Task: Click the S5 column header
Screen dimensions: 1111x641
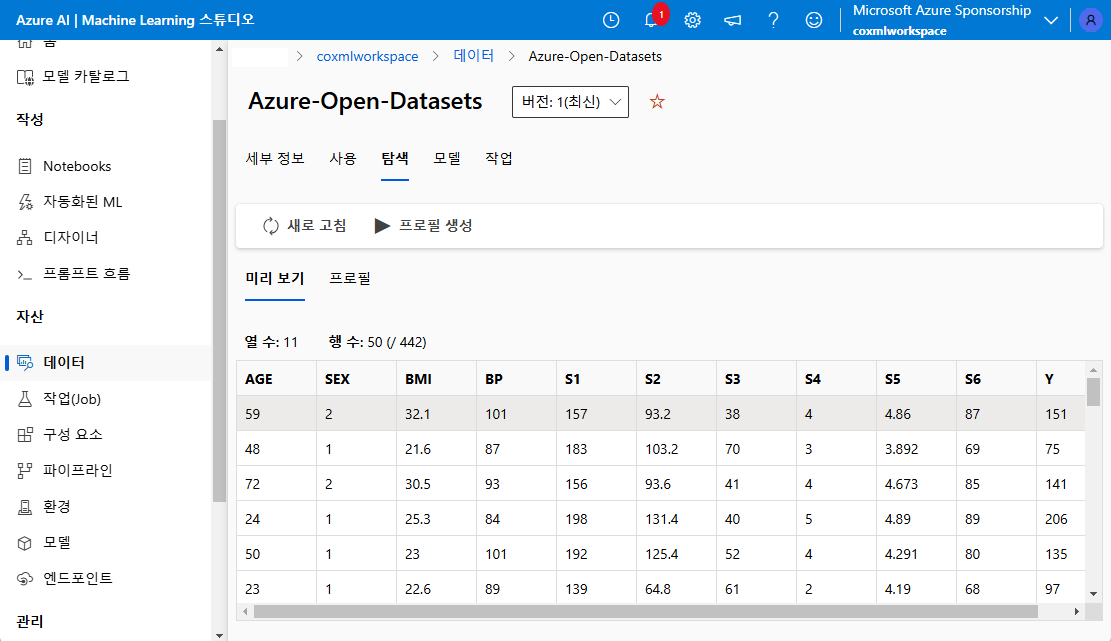Action: (916, 379)
